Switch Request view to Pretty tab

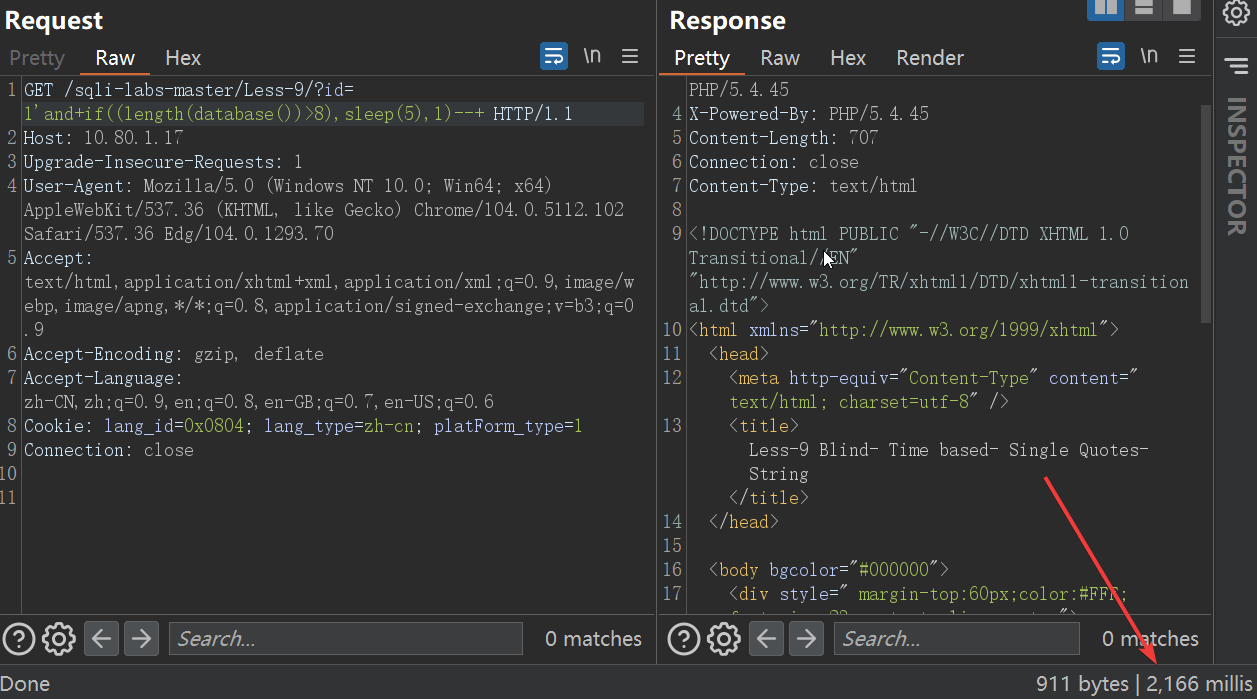[37, 58]
